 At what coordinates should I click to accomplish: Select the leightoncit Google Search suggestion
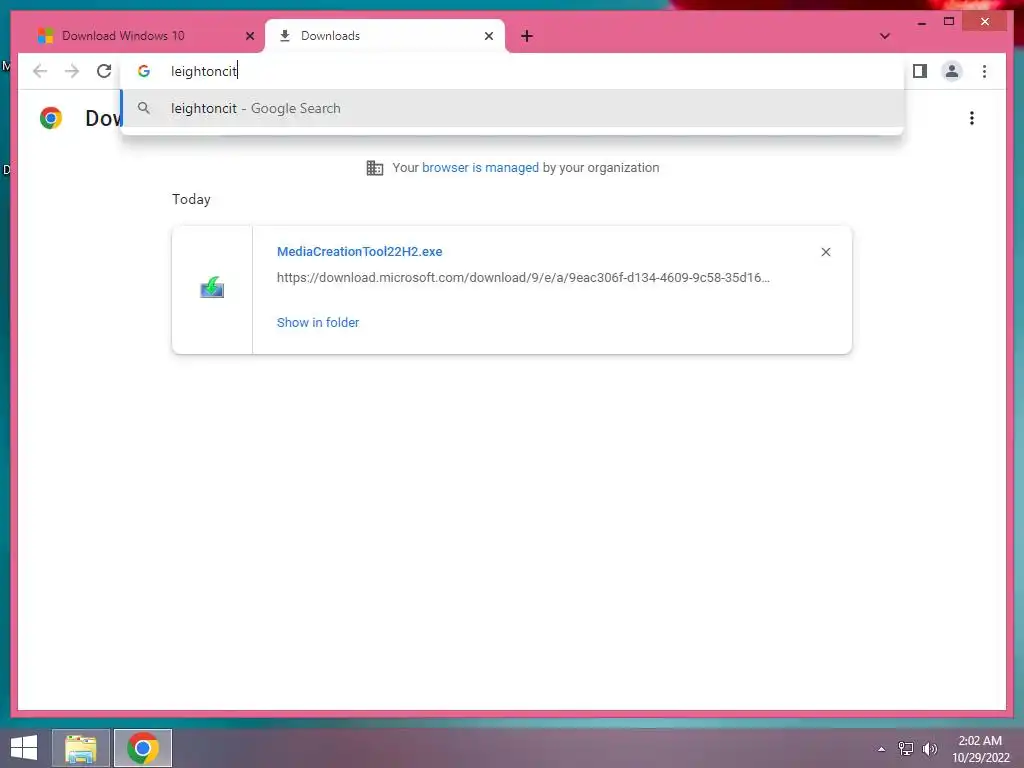point(512,108)
